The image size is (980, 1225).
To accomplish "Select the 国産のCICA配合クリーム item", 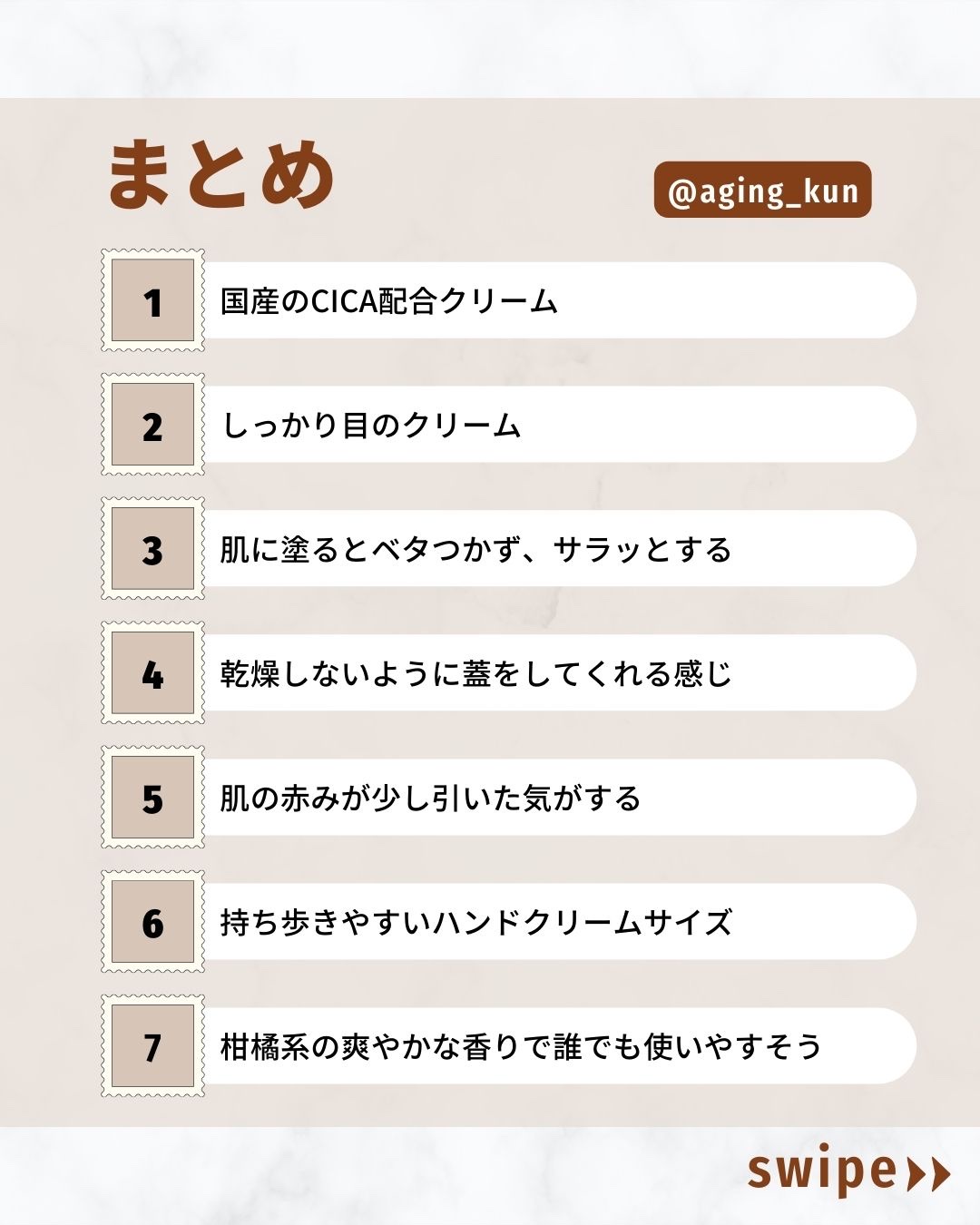I will [x=389, y=301].
